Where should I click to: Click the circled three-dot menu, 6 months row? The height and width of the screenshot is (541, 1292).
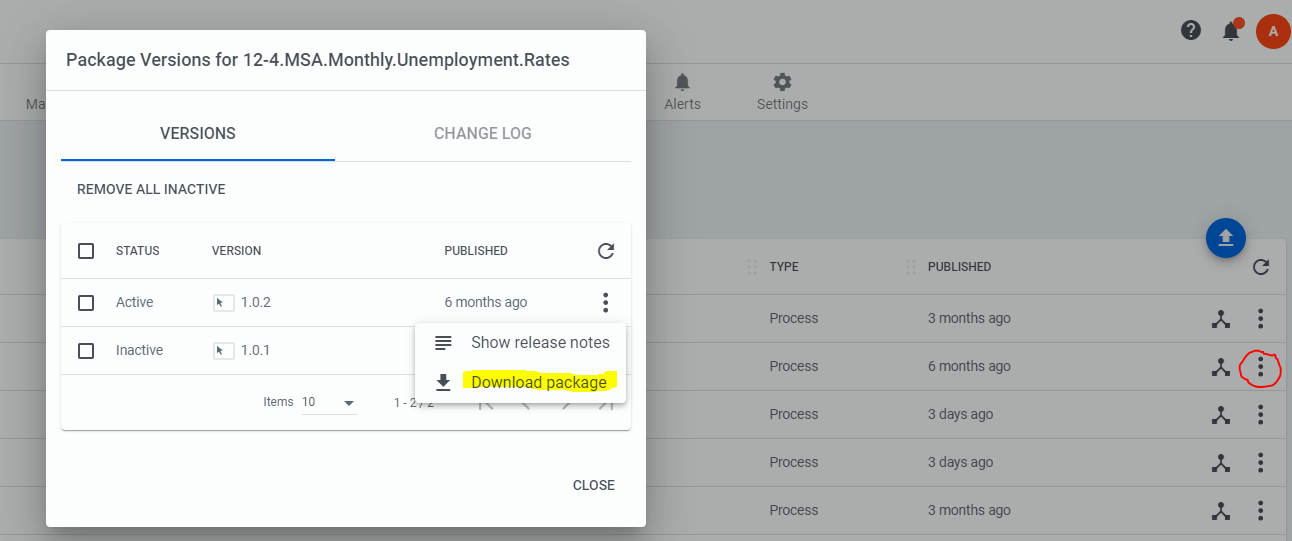1260,367
